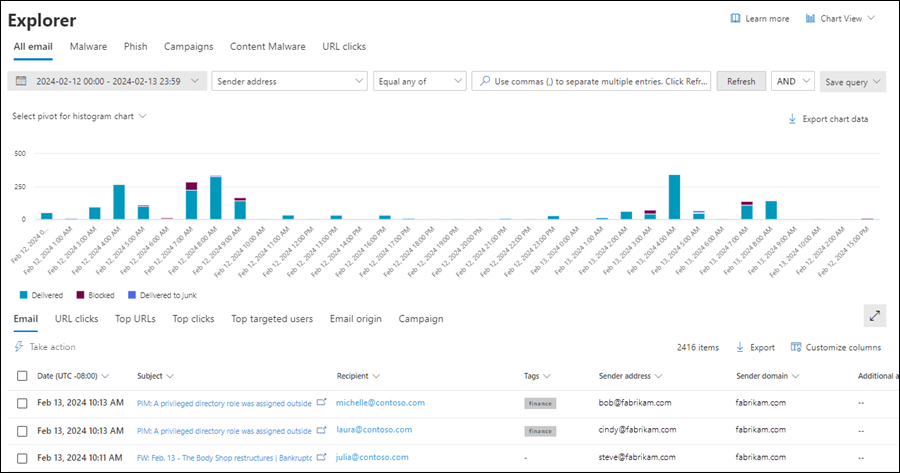
Task: Open the Top targeted users tab
Action: (272, 319)
